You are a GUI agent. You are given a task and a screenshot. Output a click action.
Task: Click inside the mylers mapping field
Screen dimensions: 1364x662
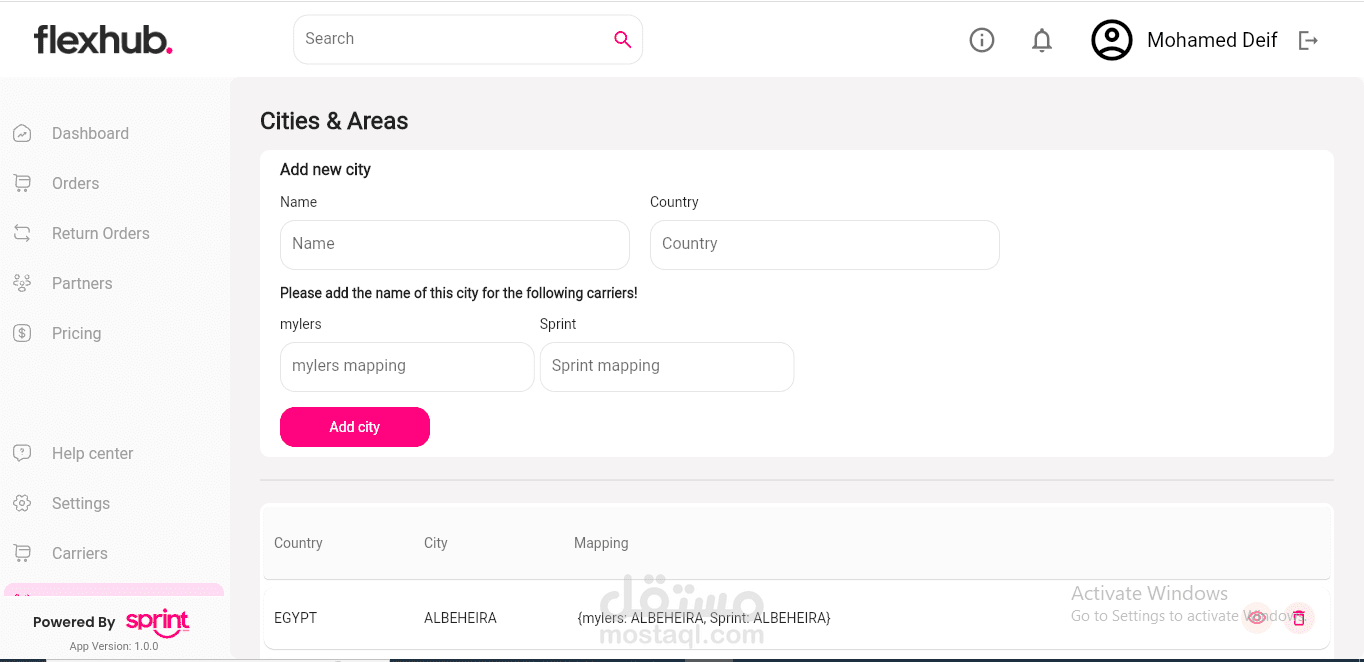pos(406,366)
